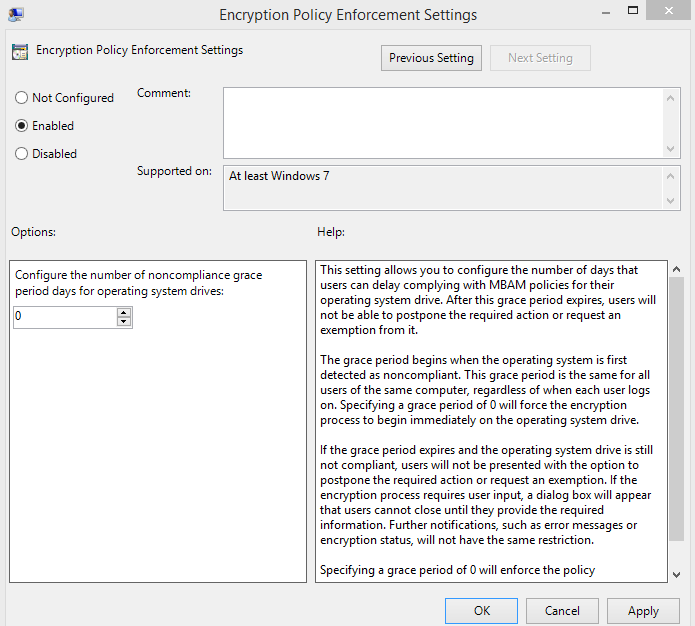Screen dimensions: 695x626
Task: Click inside the Comment text box
Action: coord(443,123)
